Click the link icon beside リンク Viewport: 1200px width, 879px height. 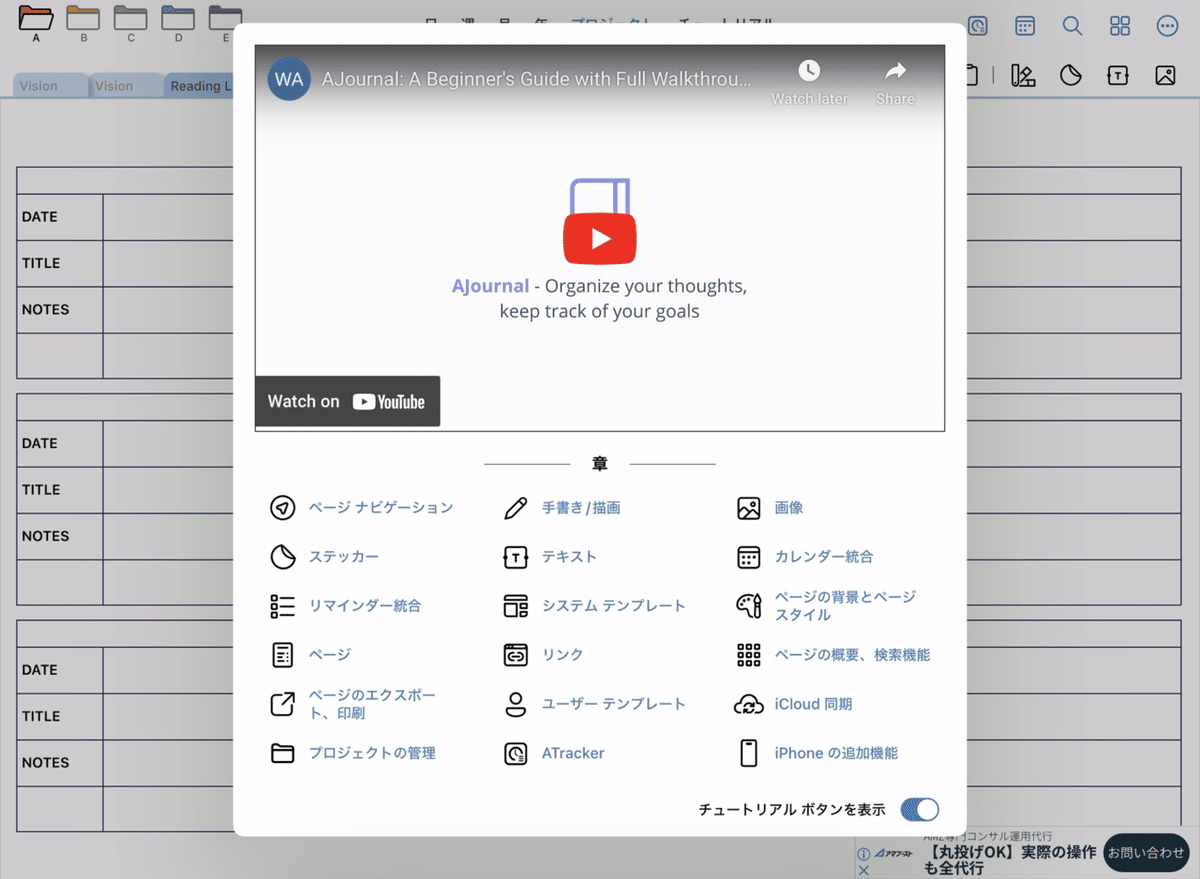515,655
